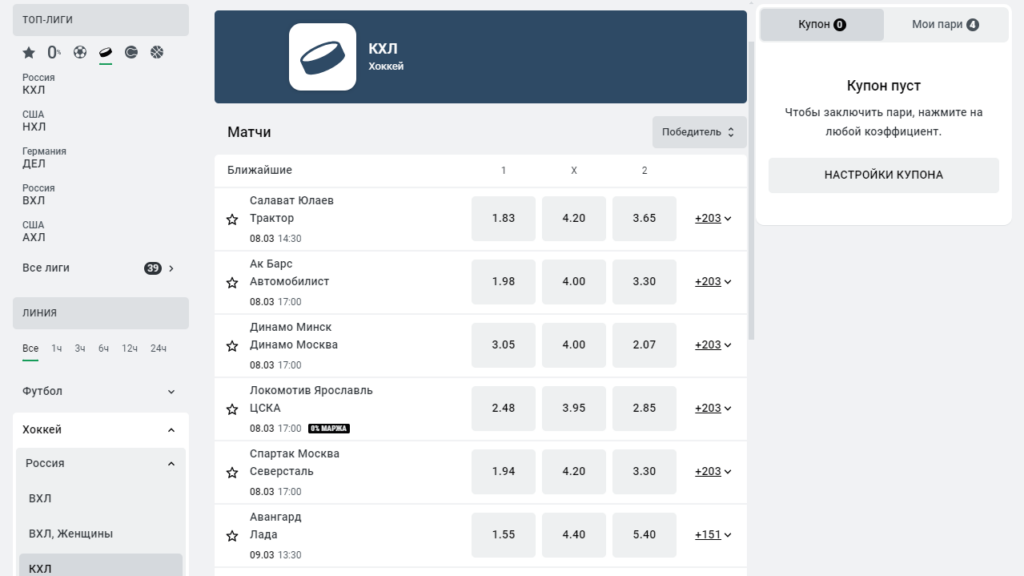Open Россия ВХЛ in top leagues

click(x=39, y=195)
